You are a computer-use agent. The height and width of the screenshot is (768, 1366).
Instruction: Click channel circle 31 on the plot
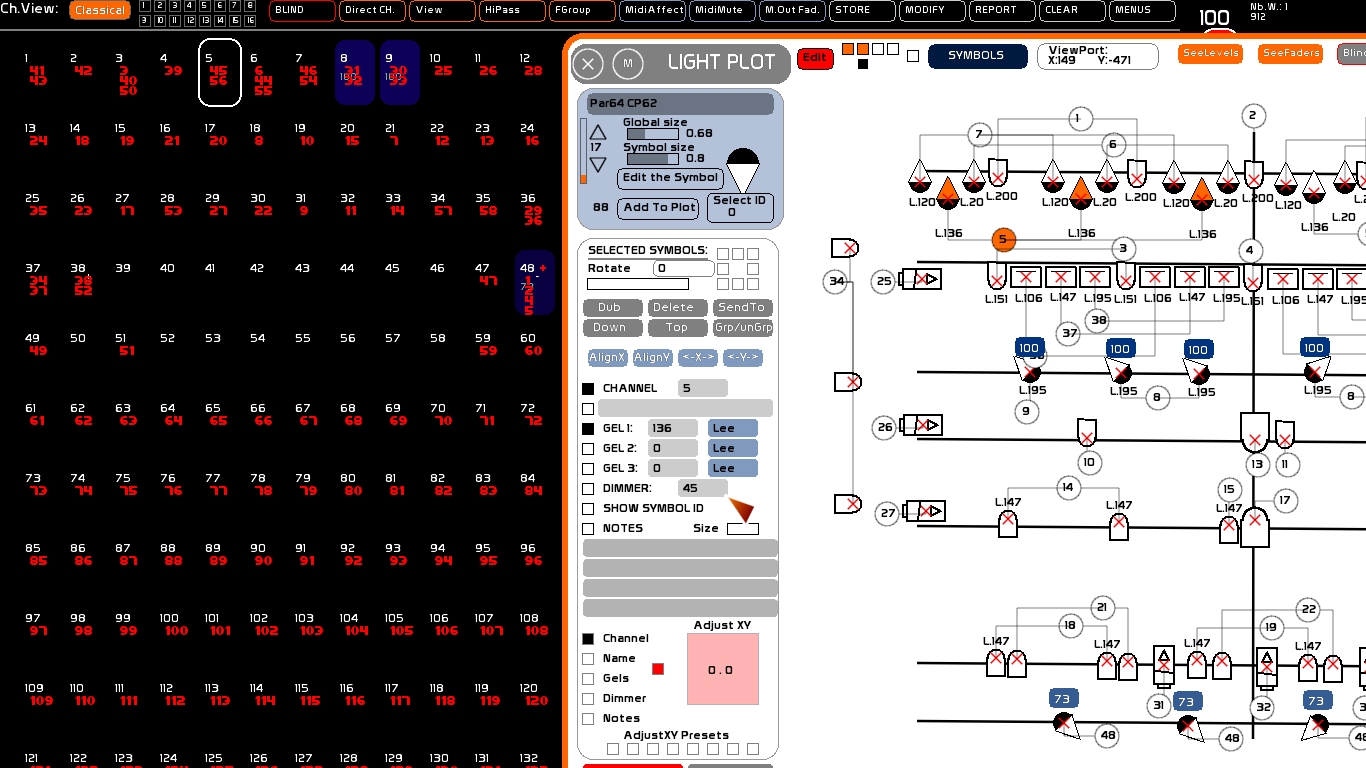1159,705
